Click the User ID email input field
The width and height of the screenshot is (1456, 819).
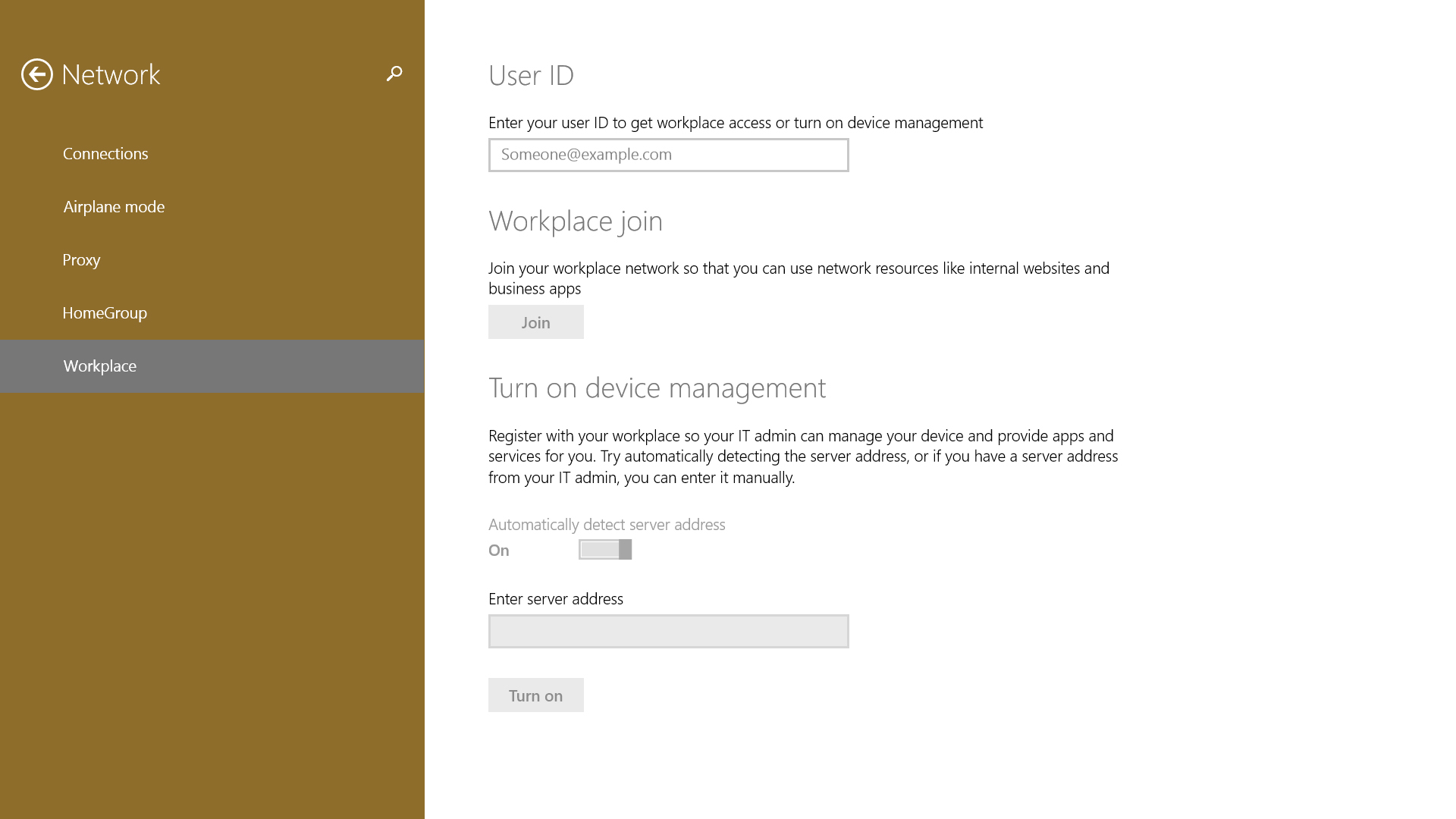(x=668, y=155)
